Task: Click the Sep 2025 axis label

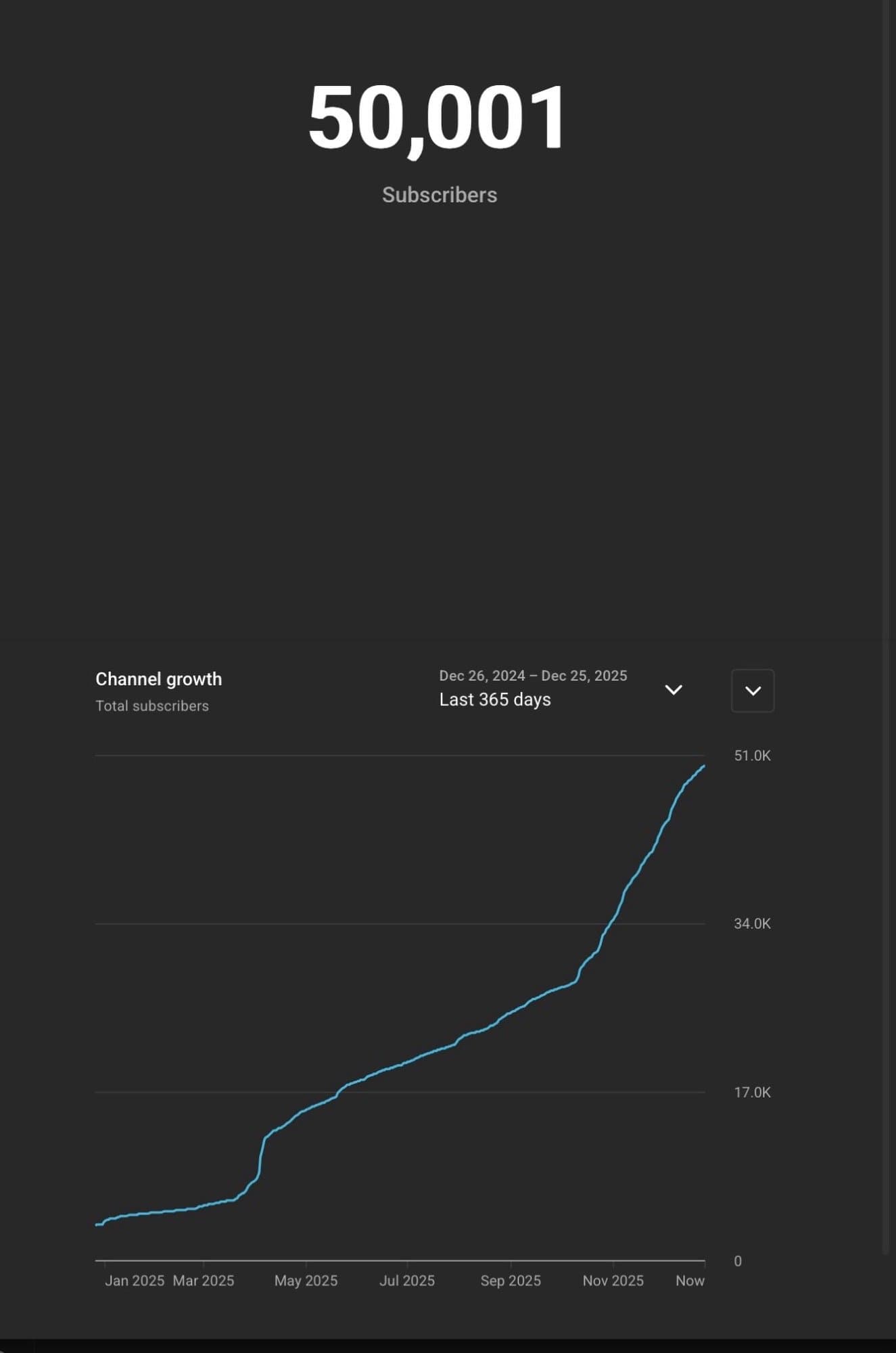Action: [x=511, y=1281]
